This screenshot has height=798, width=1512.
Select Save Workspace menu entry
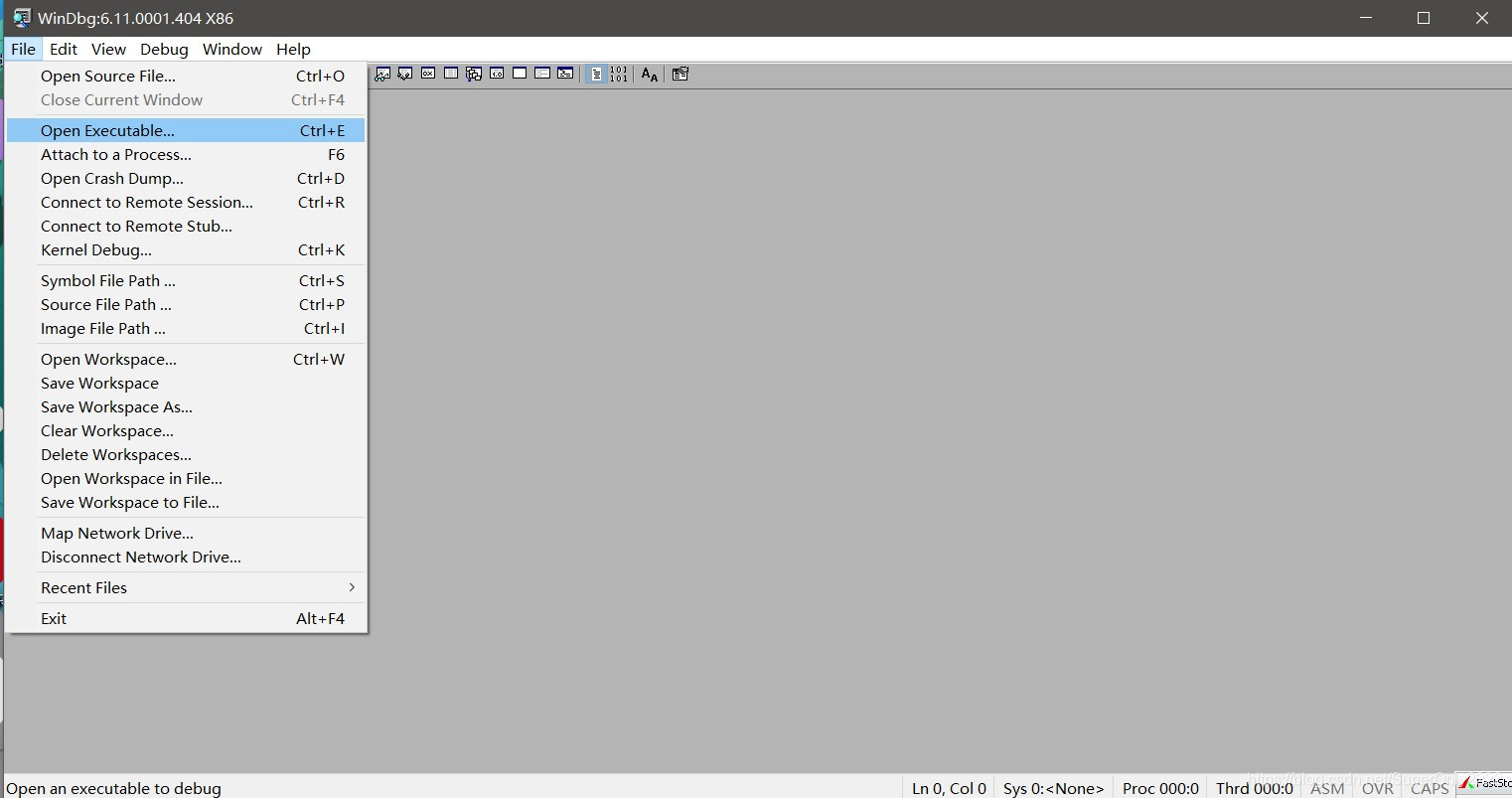point(186,383)
